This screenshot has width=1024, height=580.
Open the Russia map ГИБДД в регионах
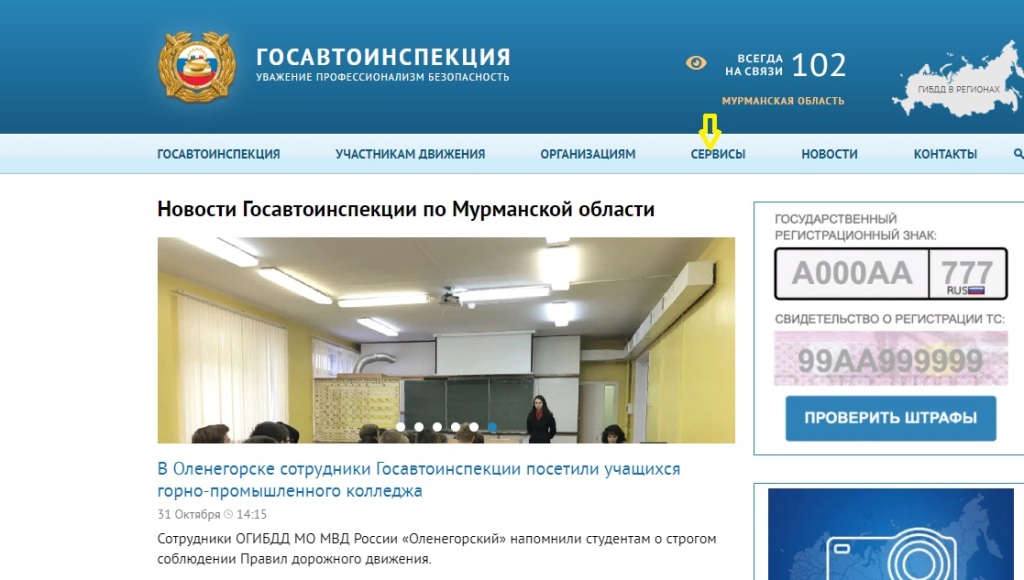coord(958,73)
